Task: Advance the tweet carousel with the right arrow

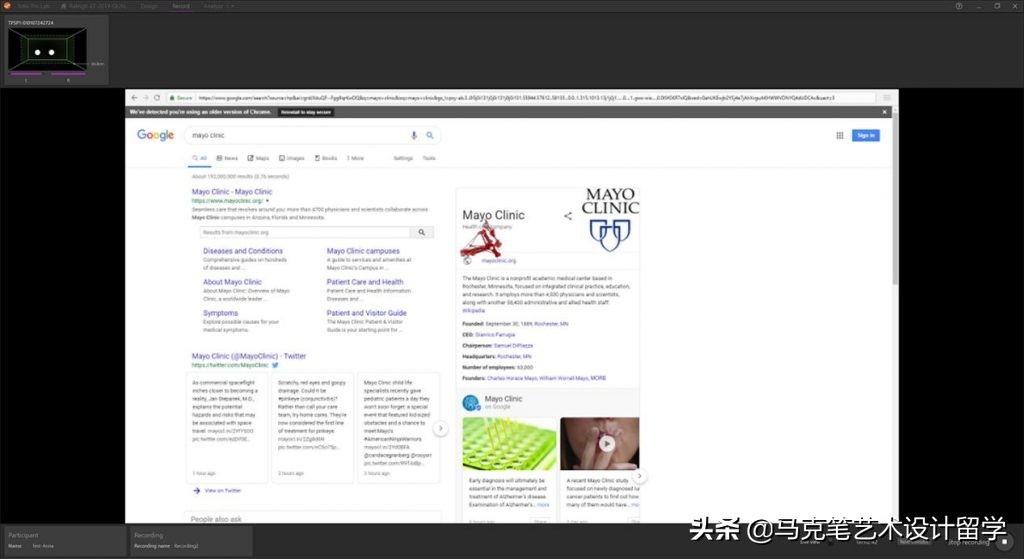Action: [x=440, y=428]
